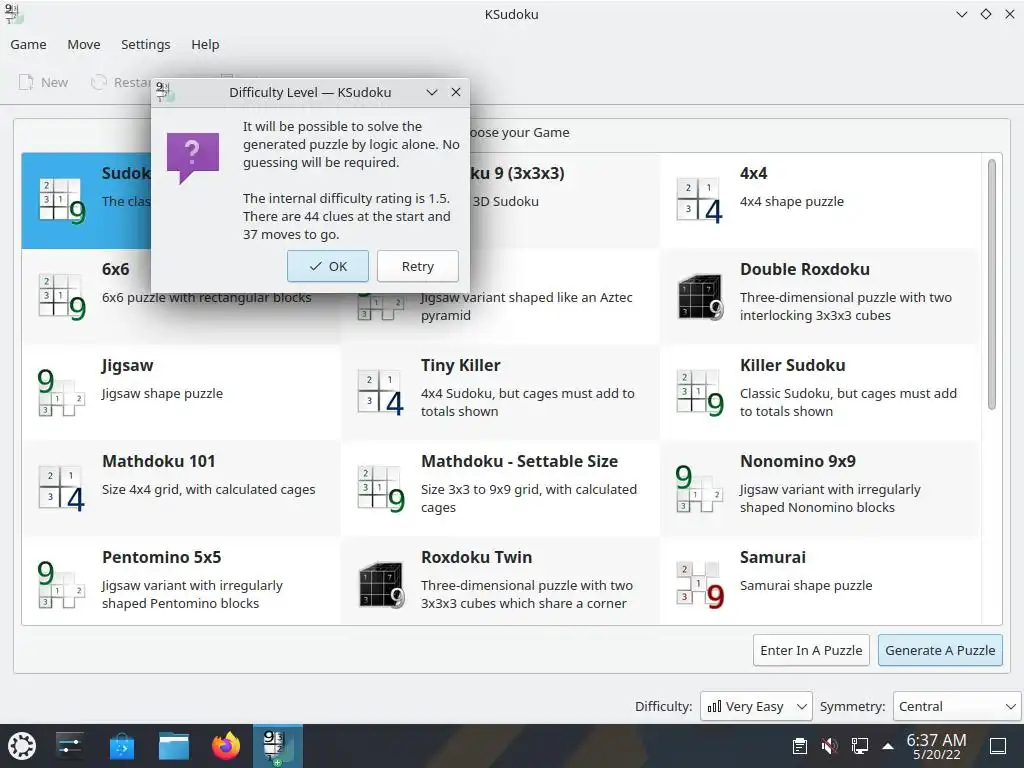Select the Double Roxdoku title text
Viewport: 1024px width, 768px height.
tap(805, 269)
